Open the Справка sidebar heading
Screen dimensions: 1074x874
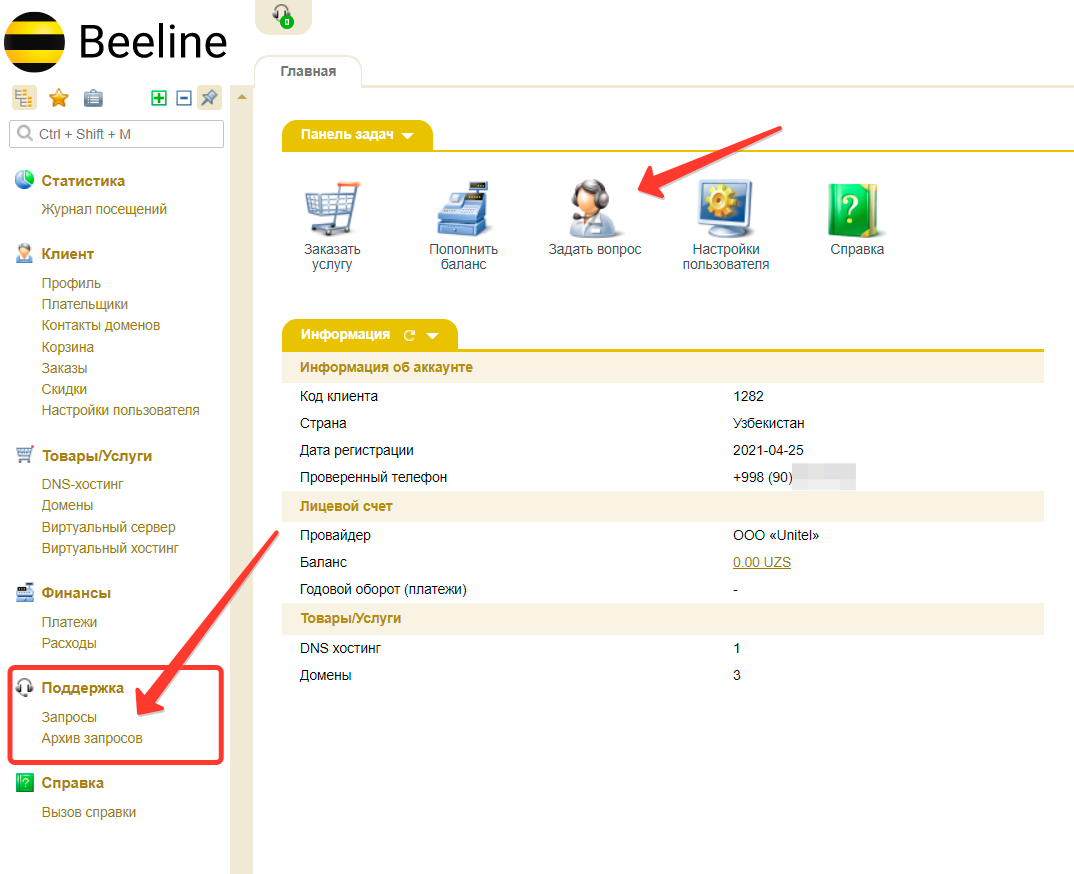[73, 783]
